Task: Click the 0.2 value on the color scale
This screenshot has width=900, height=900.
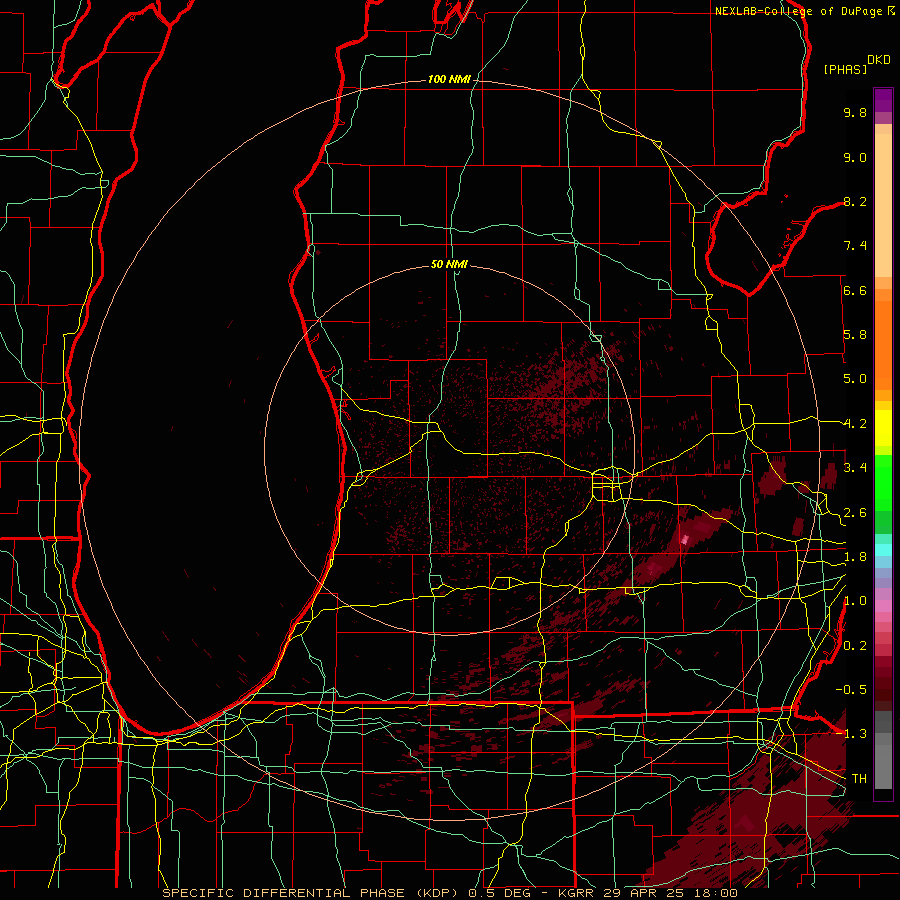Action: 855,646
